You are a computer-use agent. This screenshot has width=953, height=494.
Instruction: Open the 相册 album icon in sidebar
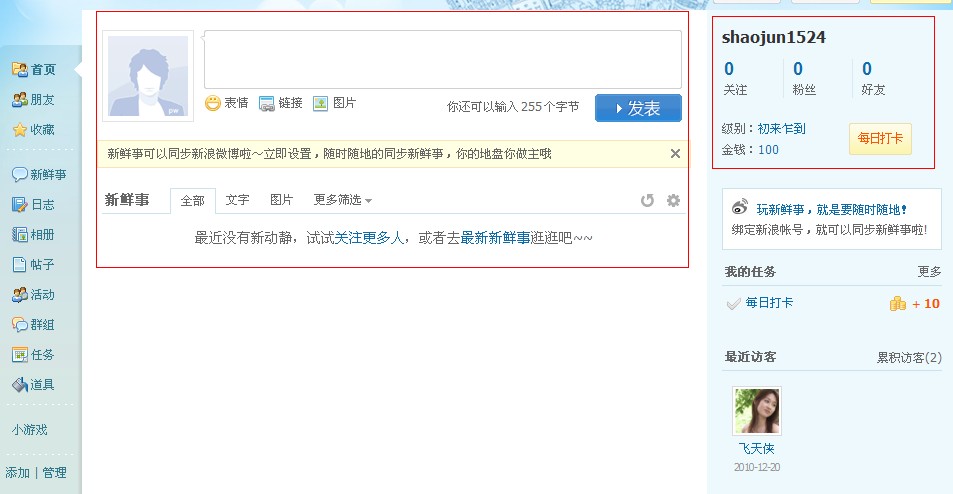(19, 234)
